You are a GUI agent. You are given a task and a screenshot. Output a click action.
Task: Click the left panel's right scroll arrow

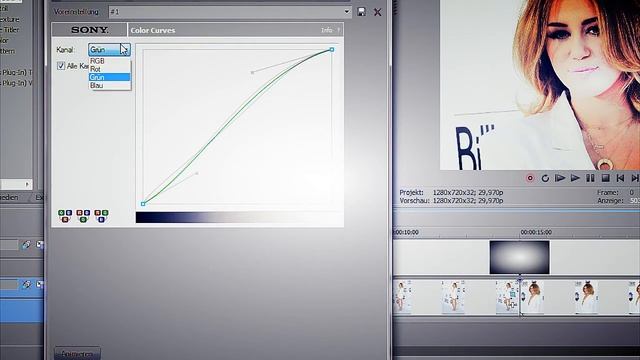[27, 184]
